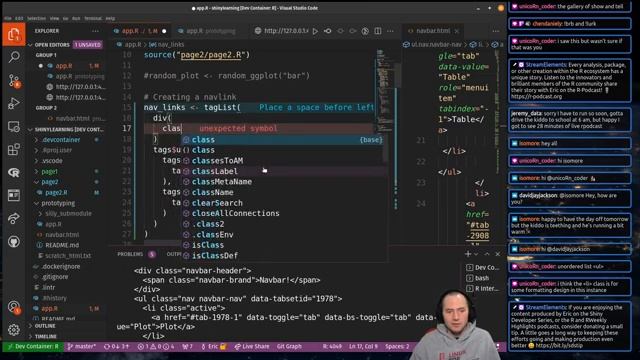The image size is (640, 360).
Task: Click the Split Editor icon
Action: pyautogui.click(x=378, y=31)
